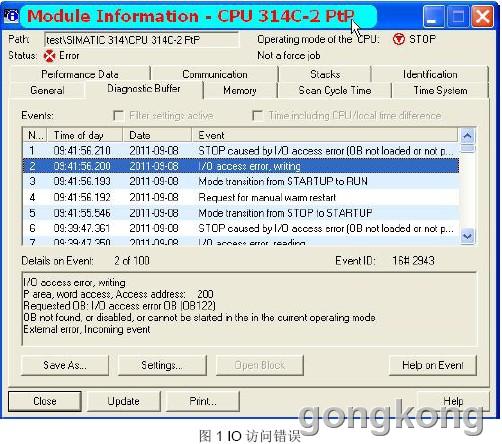Click the Module Information title bar icon
Image resolution: width=502 pixels, height=444 pixels.
click(x=11, y=15)
